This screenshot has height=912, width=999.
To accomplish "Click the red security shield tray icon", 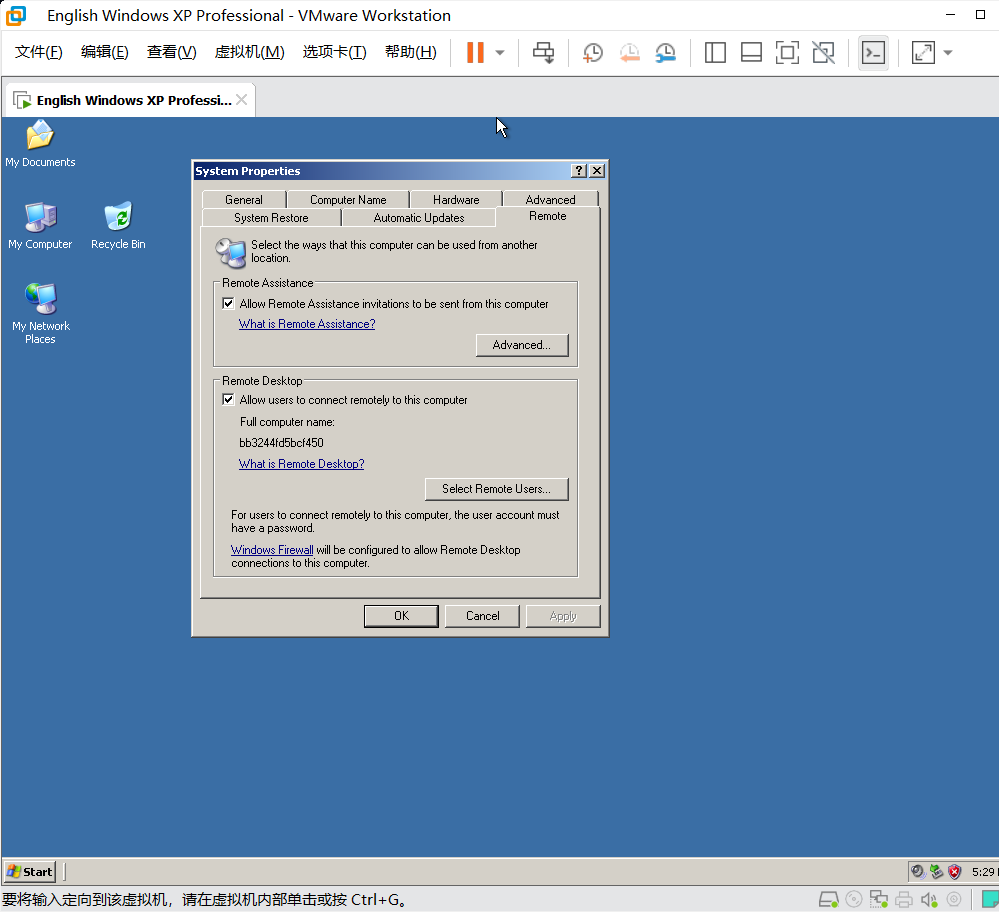I will coord(954,871).
